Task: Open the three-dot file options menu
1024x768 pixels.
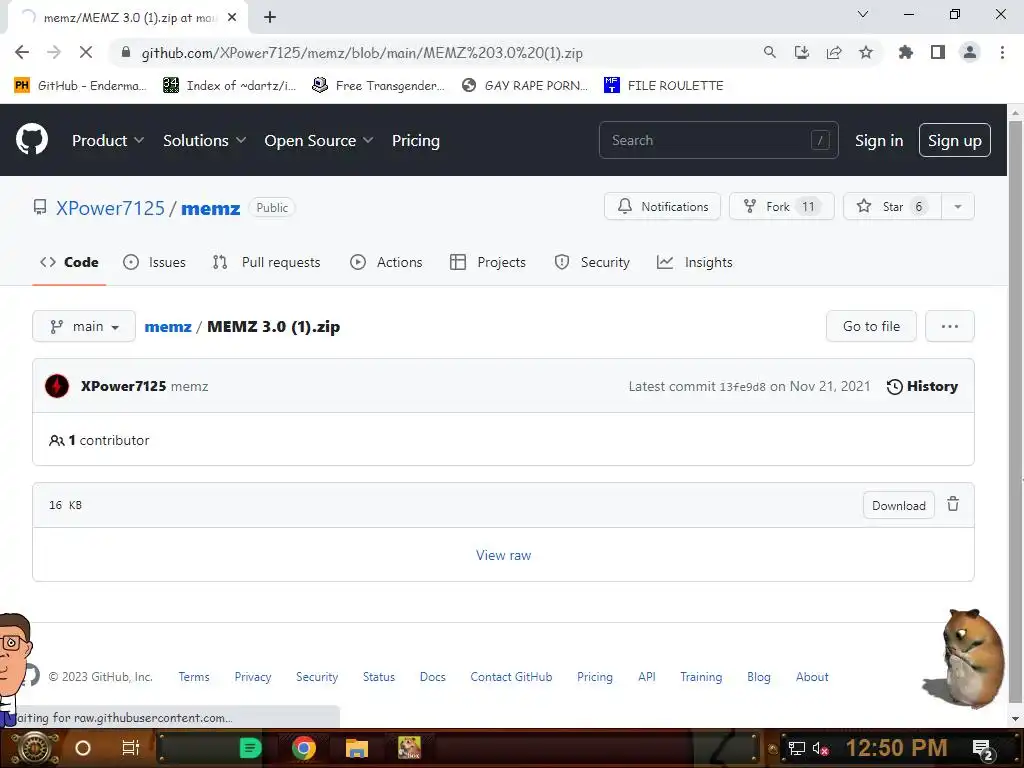Action: coord(950,327)
